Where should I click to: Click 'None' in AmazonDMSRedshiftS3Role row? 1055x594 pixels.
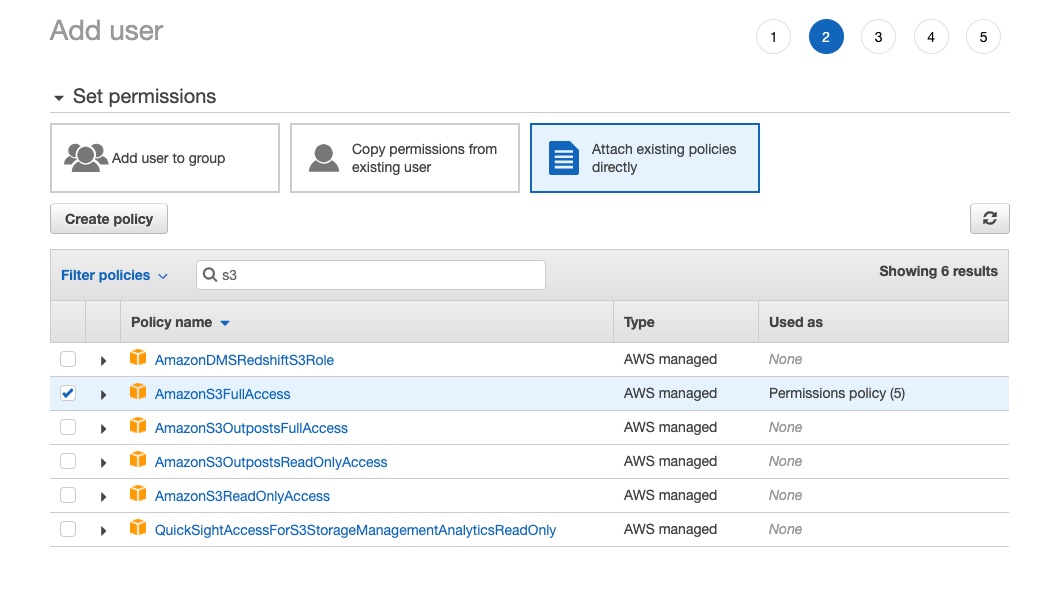click(x=785, y=359)
